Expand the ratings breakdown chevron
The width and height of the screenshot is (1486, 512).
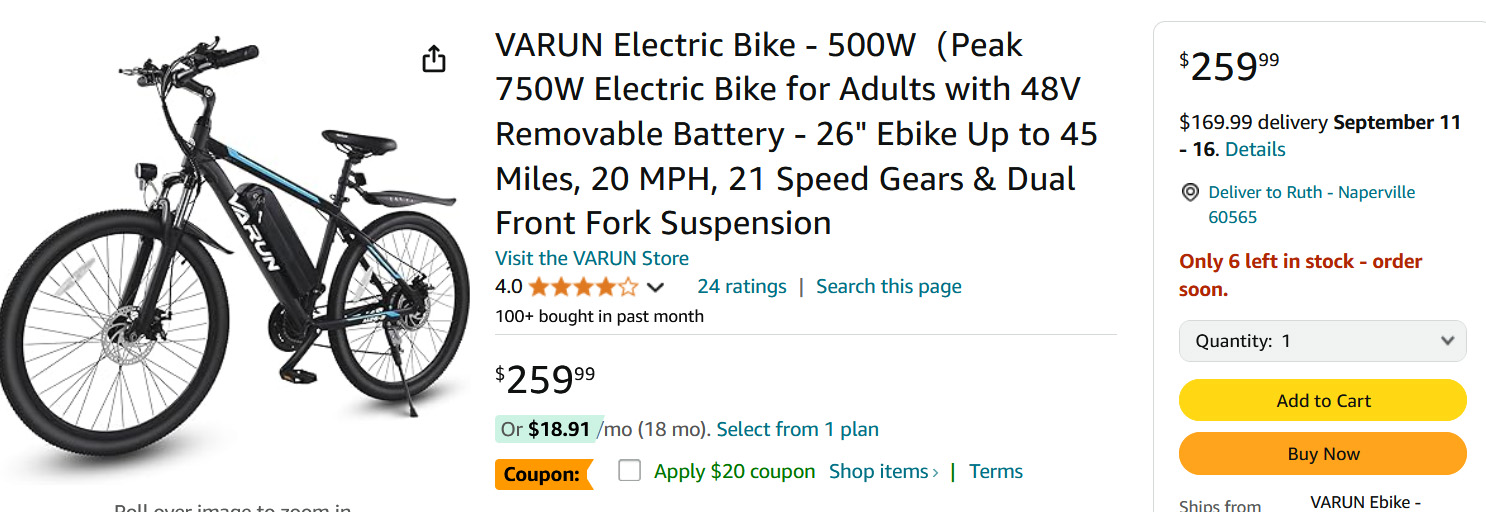pos(656,288)
